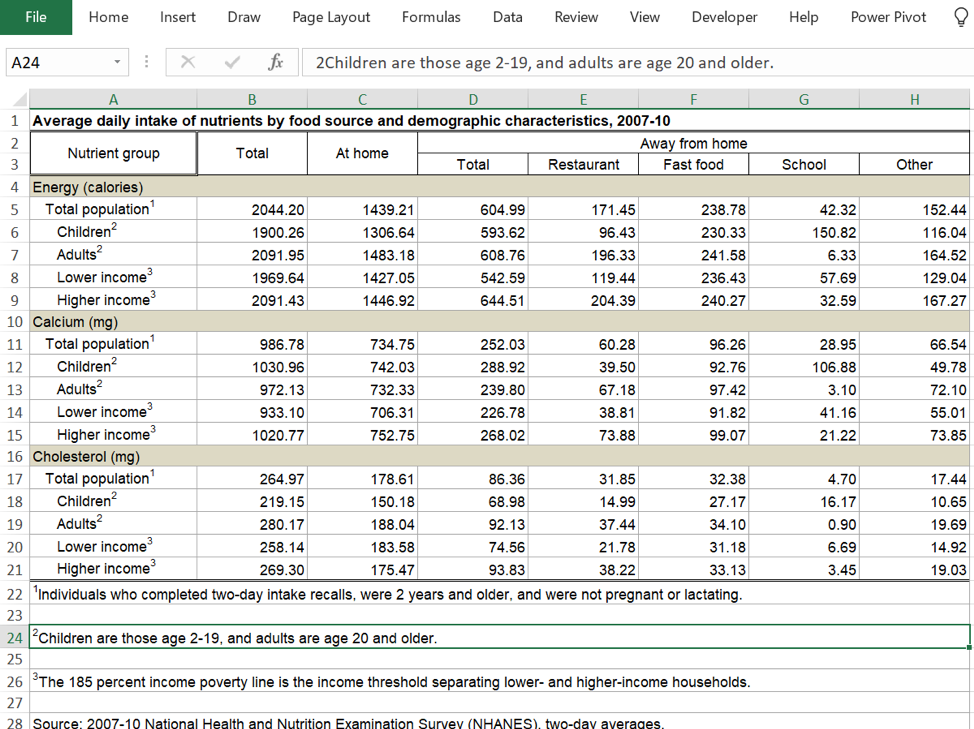Open the File tab
Viewport: 974px width, 729px height.
[35, 17]
